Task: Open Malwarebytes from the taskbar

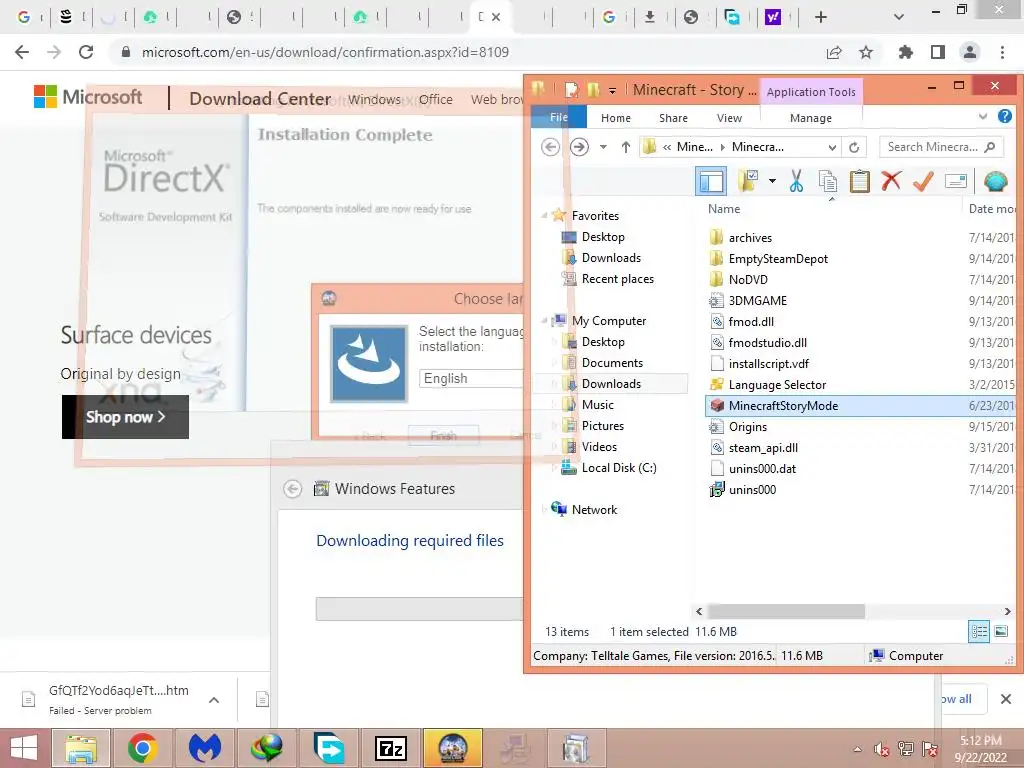Action: 205,748
